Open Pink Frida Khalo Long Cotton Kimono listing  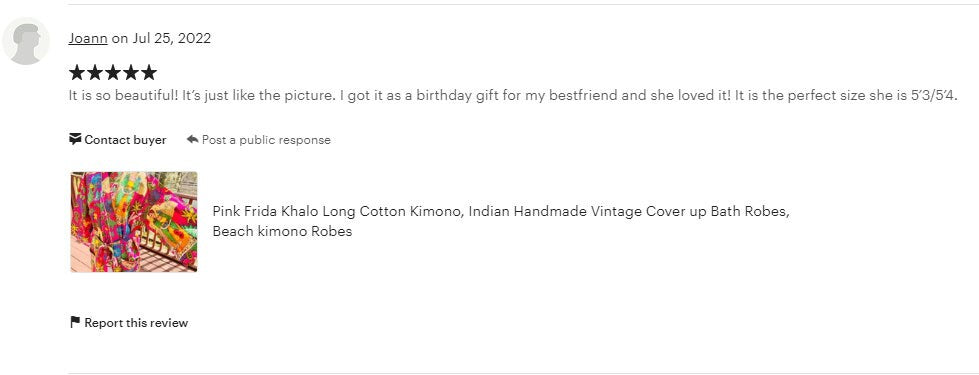coord(501,211)
